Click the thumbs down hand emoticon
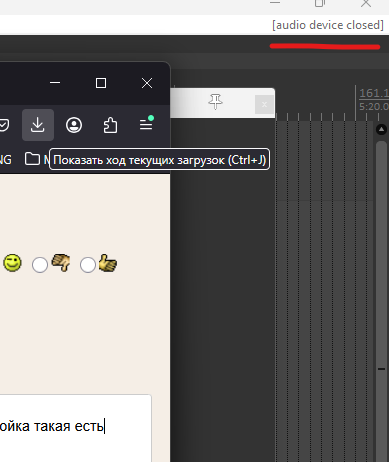Image resolution: width=389 pixels, height=462 pixels. coord(61,262)
